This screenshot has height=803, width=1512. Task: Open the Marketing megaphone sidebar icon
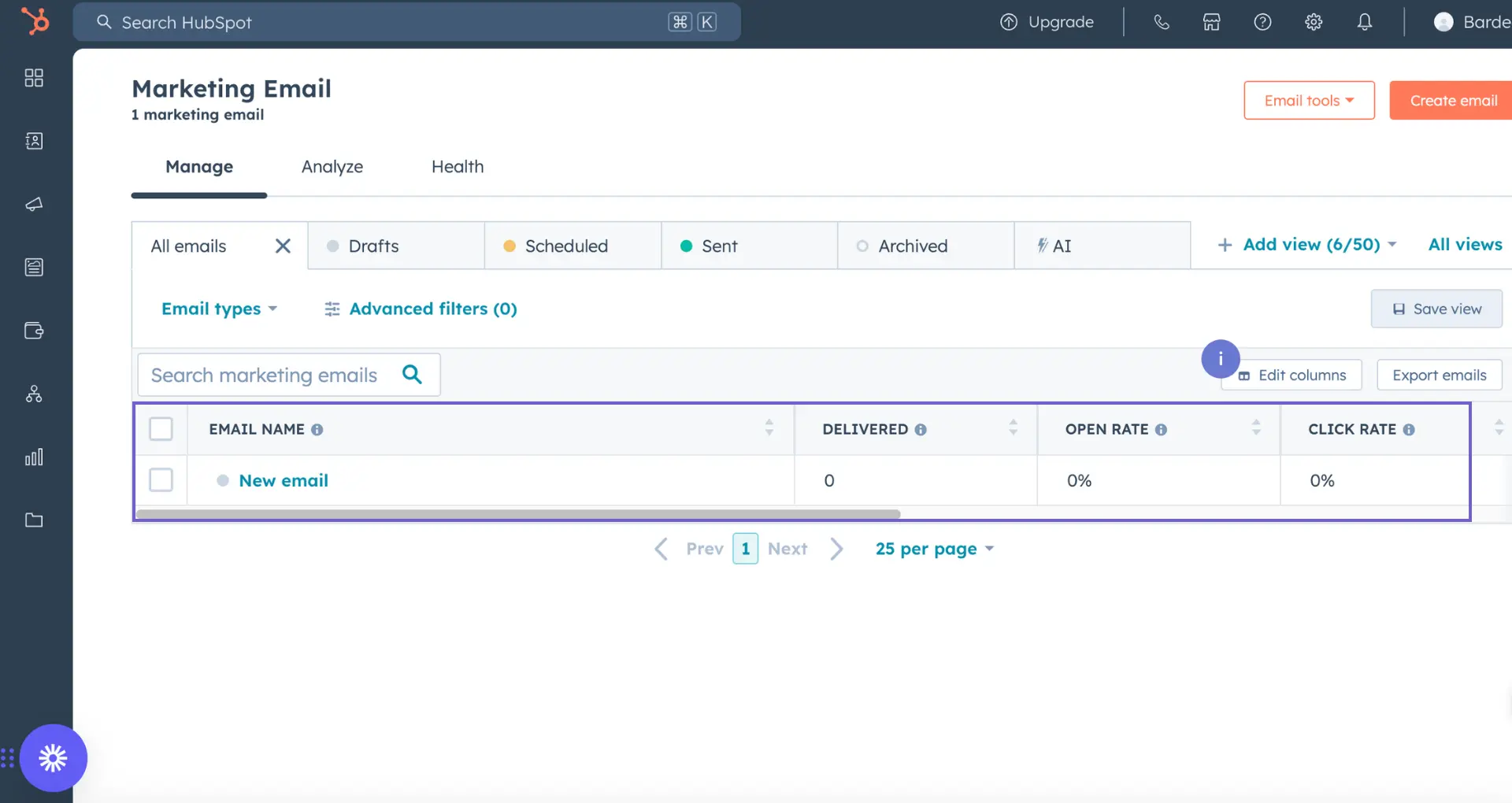tap(34, 204)
